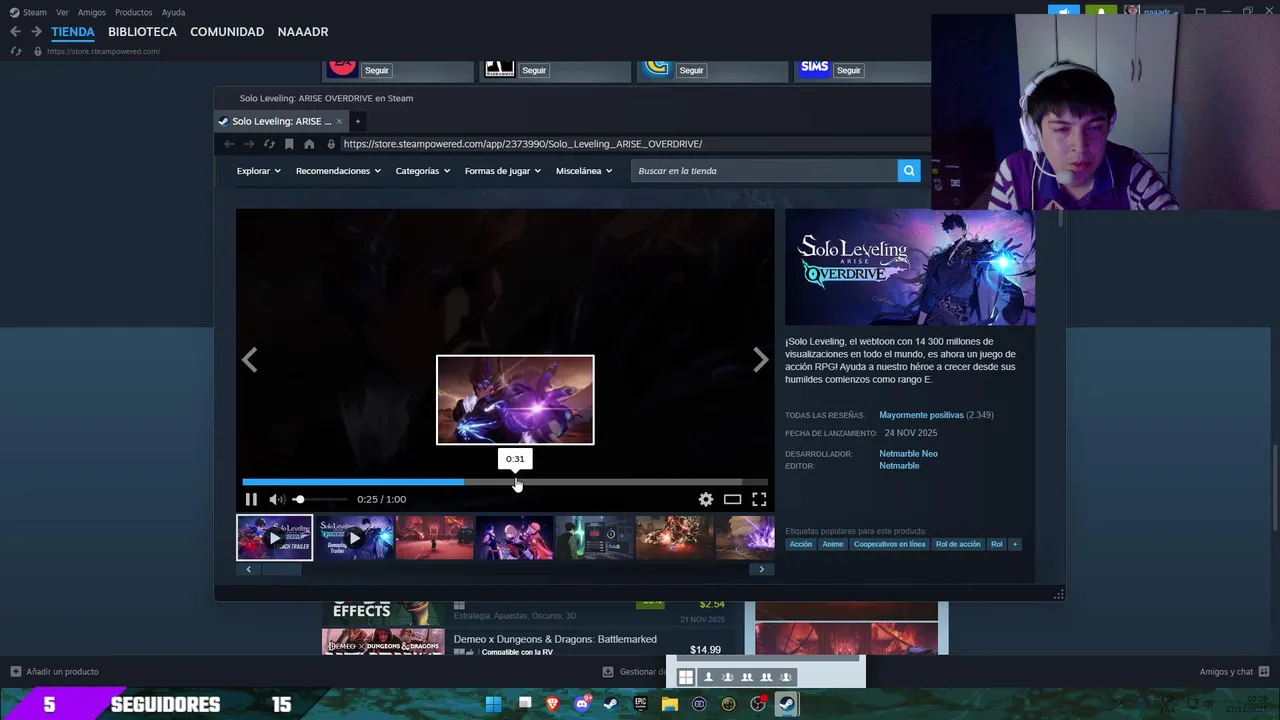Open the COMUNIDAD tab
Viewport: 1280px width, 720px height.
(227, 32)
